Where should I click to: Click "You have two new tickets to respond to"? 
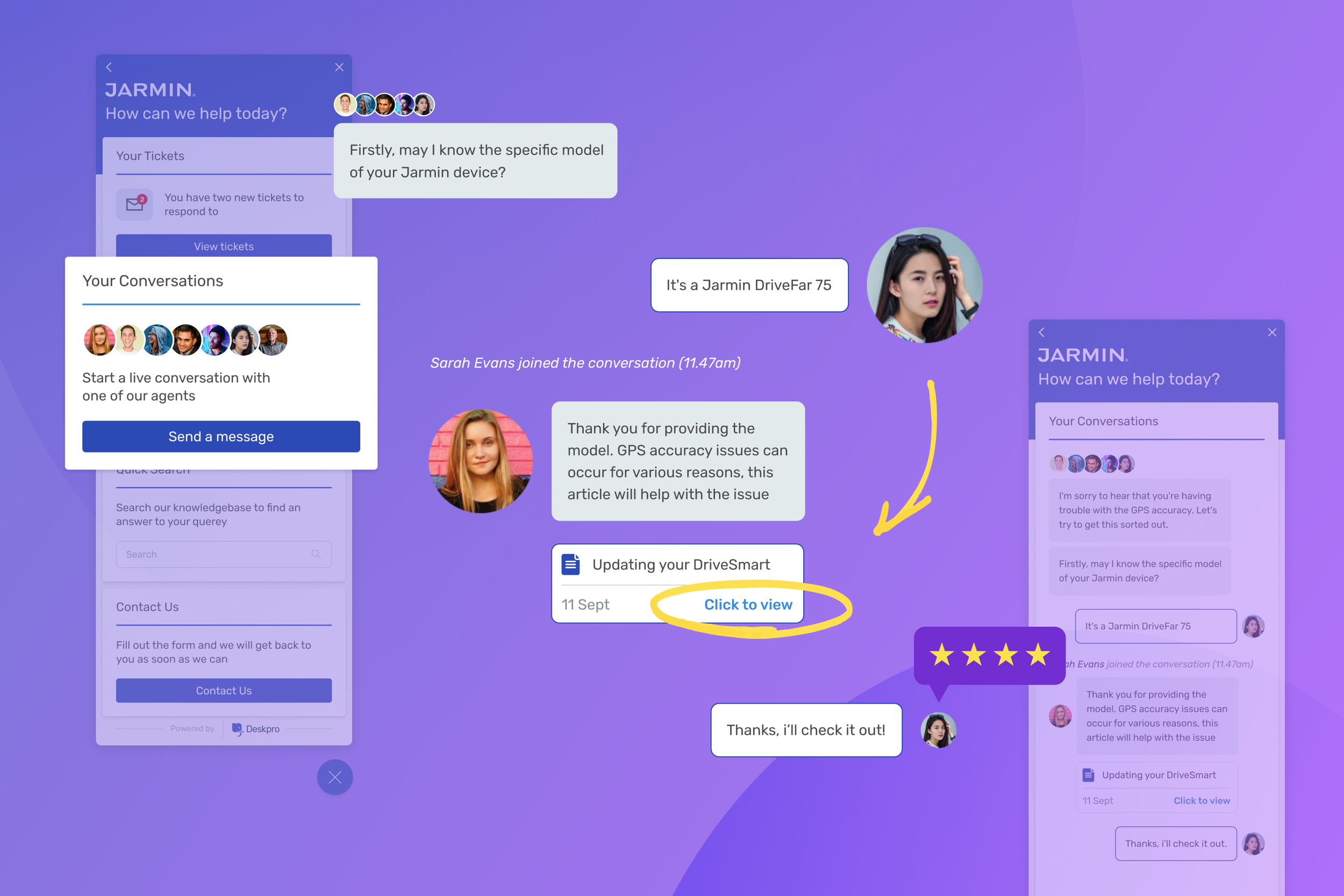tap(234, 204)
